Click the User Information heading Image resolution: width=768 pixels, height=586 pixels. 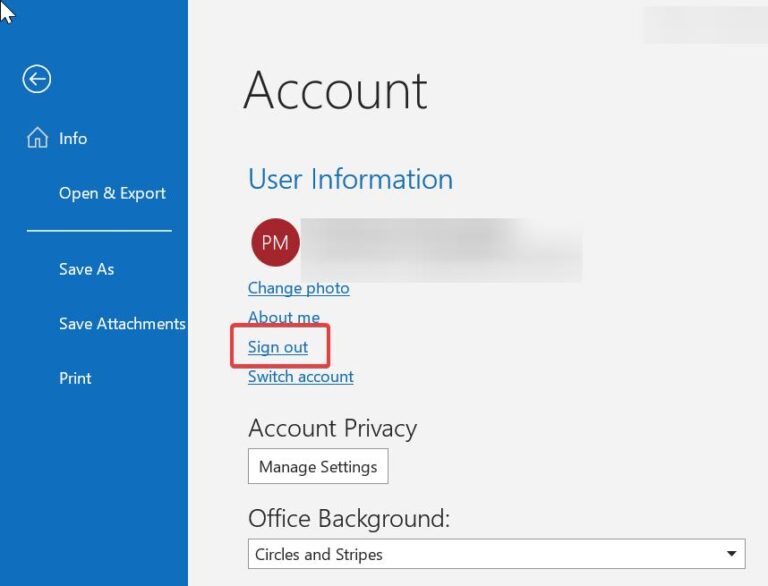point(350,179)
